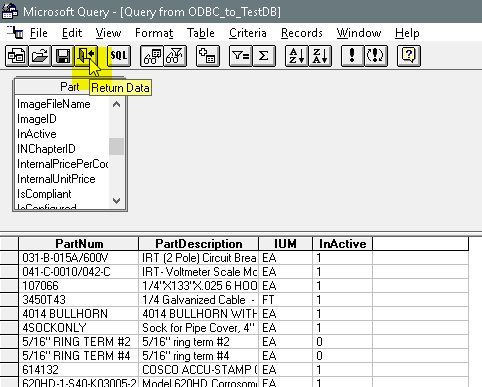Click the PartDescription column header
Screen dimensions: 482x387
coord(199,244)
